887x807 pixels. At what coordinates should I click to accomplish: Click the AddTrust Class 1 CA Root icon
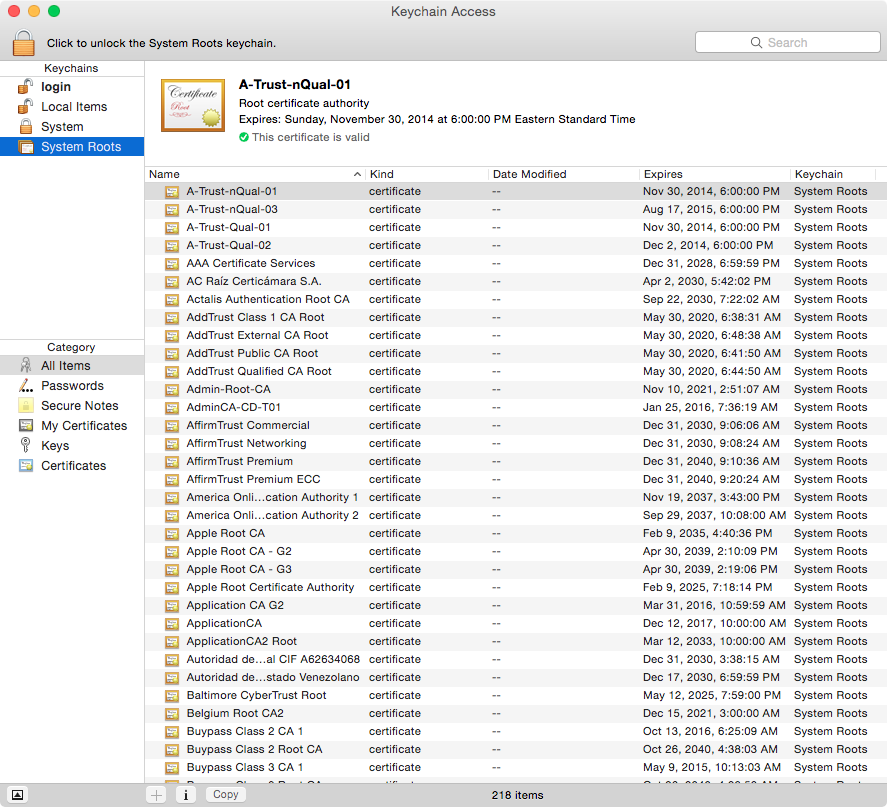pyautogui.click(x=172, y=318)
